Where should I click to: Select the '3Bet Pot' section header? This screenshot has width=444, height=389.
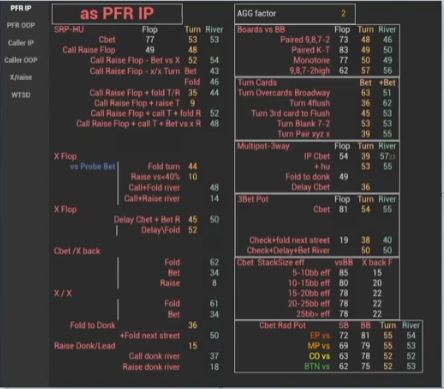click(x=253, y=199)
